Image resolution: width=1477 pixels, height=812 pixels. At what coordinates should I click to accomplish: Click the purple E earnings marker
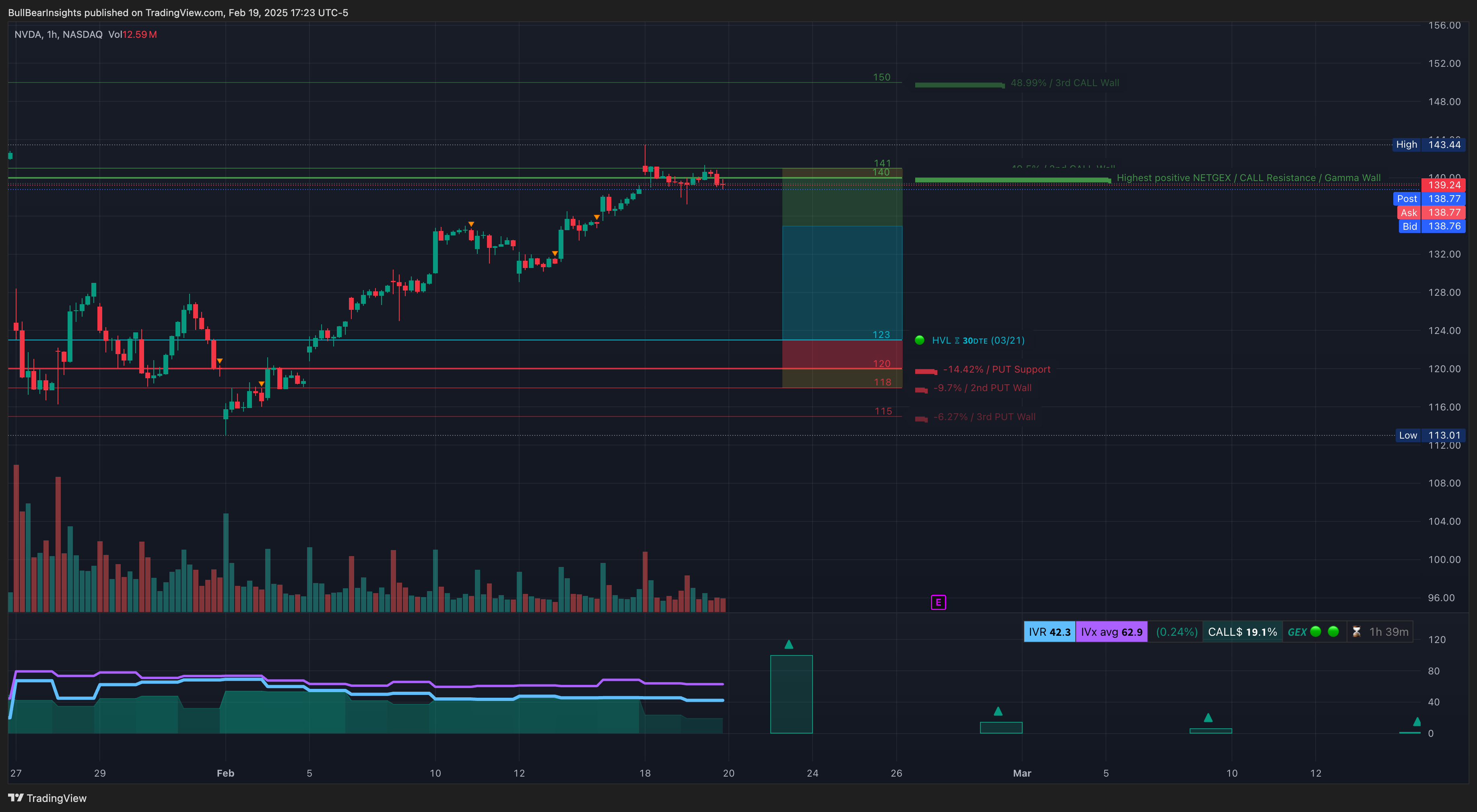(938, 602)
